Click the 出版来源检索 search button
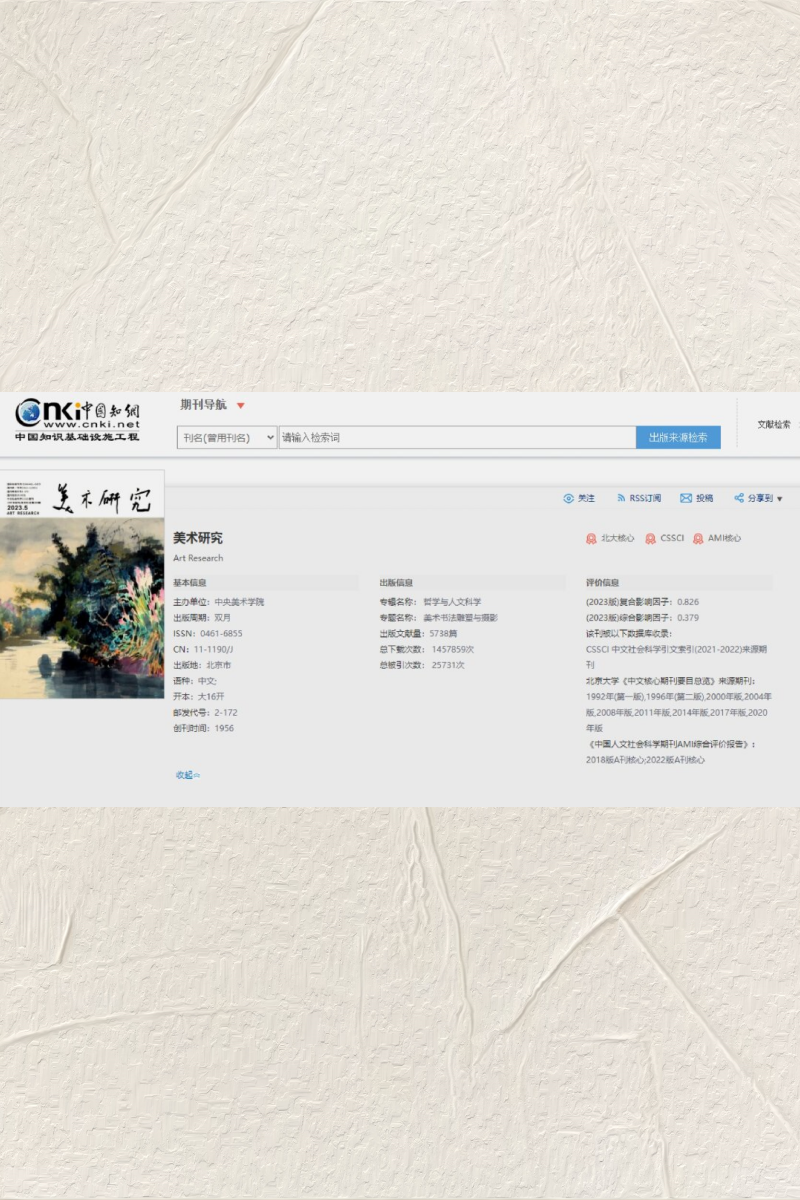 pos(678,438)
